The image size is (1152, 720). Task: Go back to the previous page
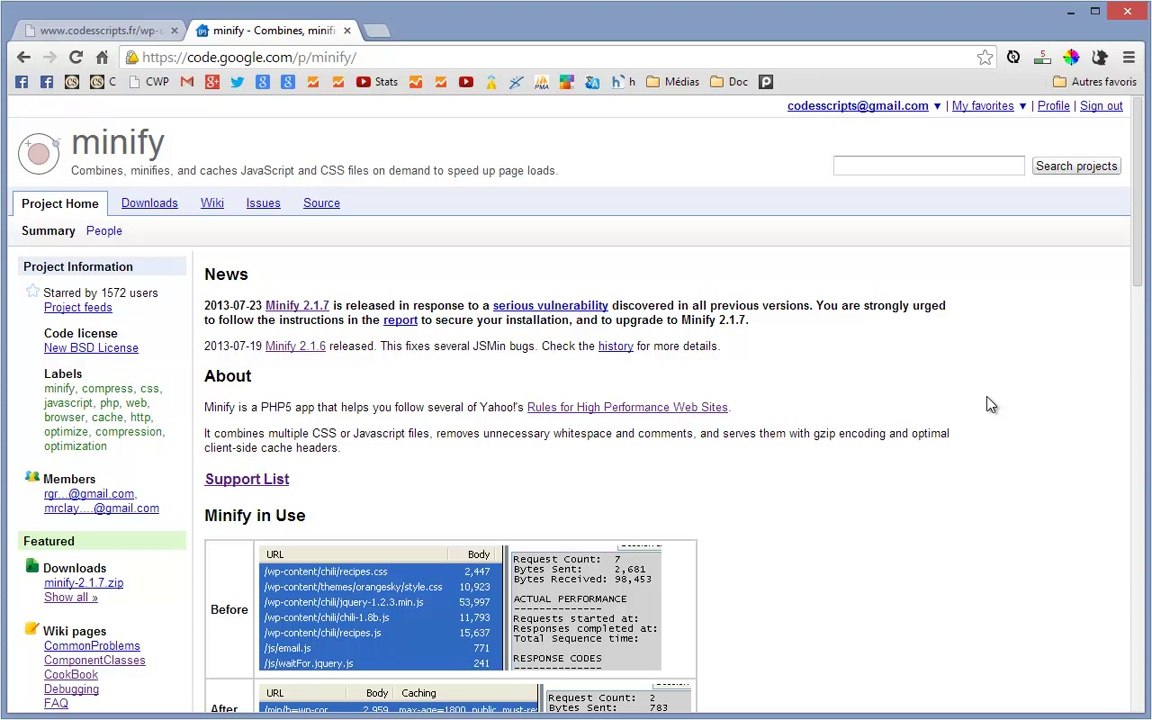pos(24,57)
